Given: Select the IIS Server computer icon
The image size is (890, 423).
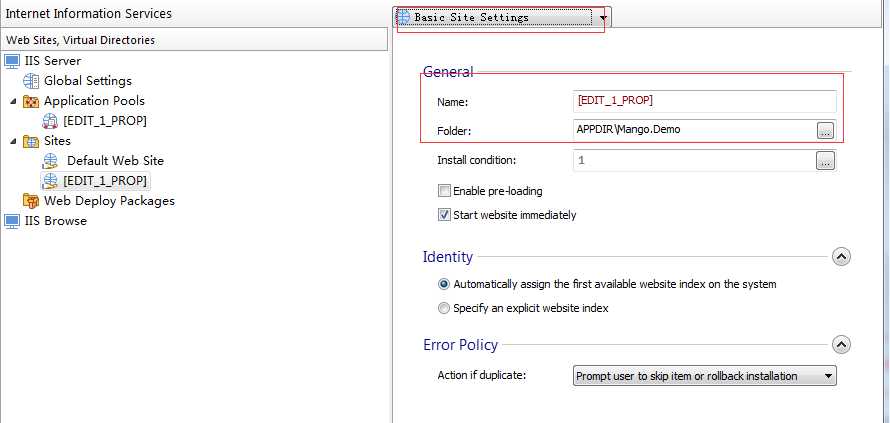Looking at the screenshot, I should pos(12,61).
